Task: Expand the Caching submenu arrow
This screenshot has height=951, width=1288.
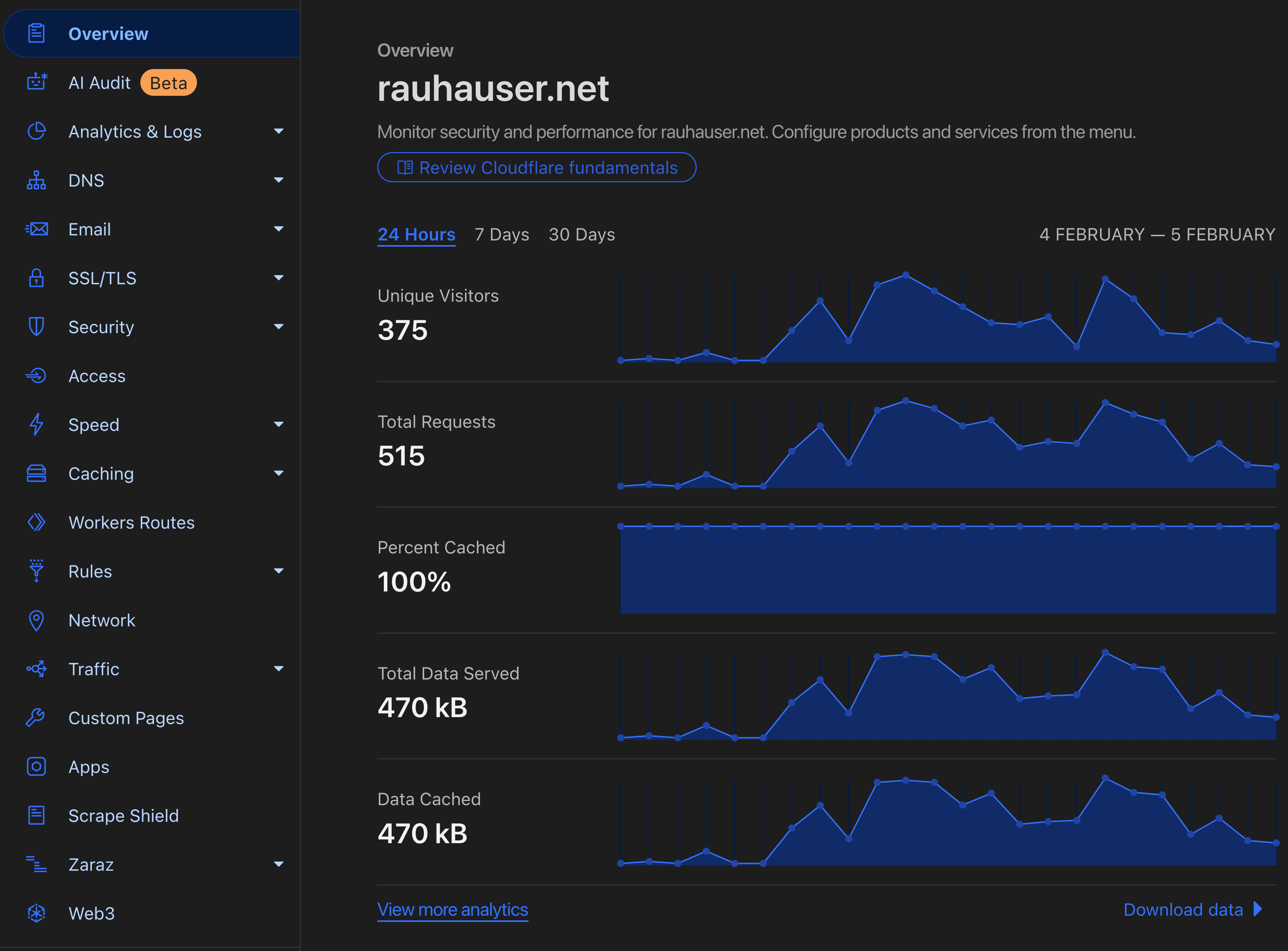Action: tap(278, 474)
